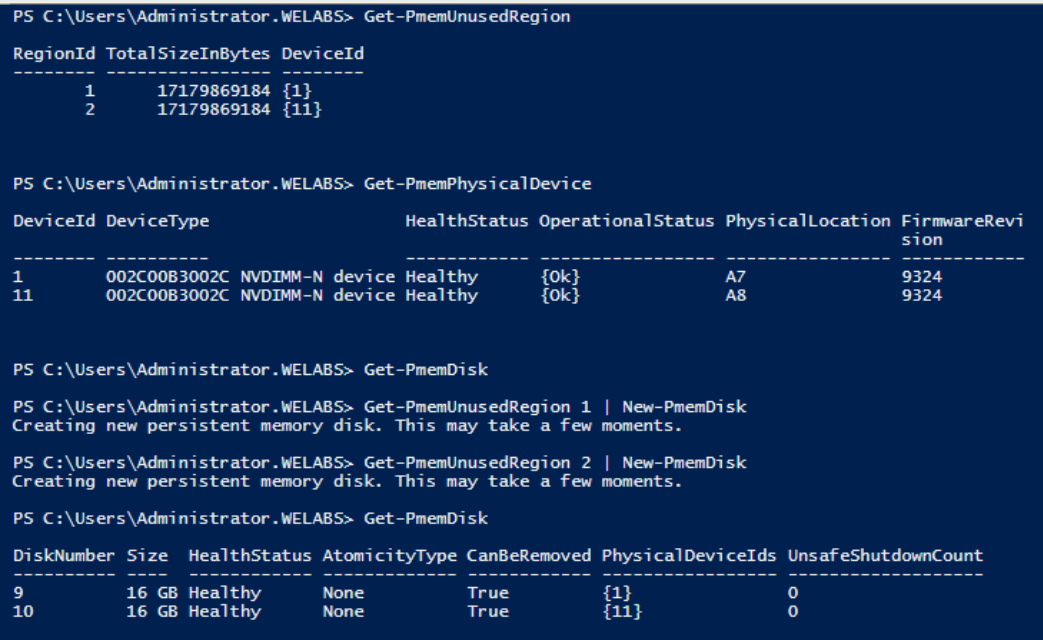Select the AtomicityType column header
The height and width of the screenshot is (640, 1043).
(x=389, y=556)
